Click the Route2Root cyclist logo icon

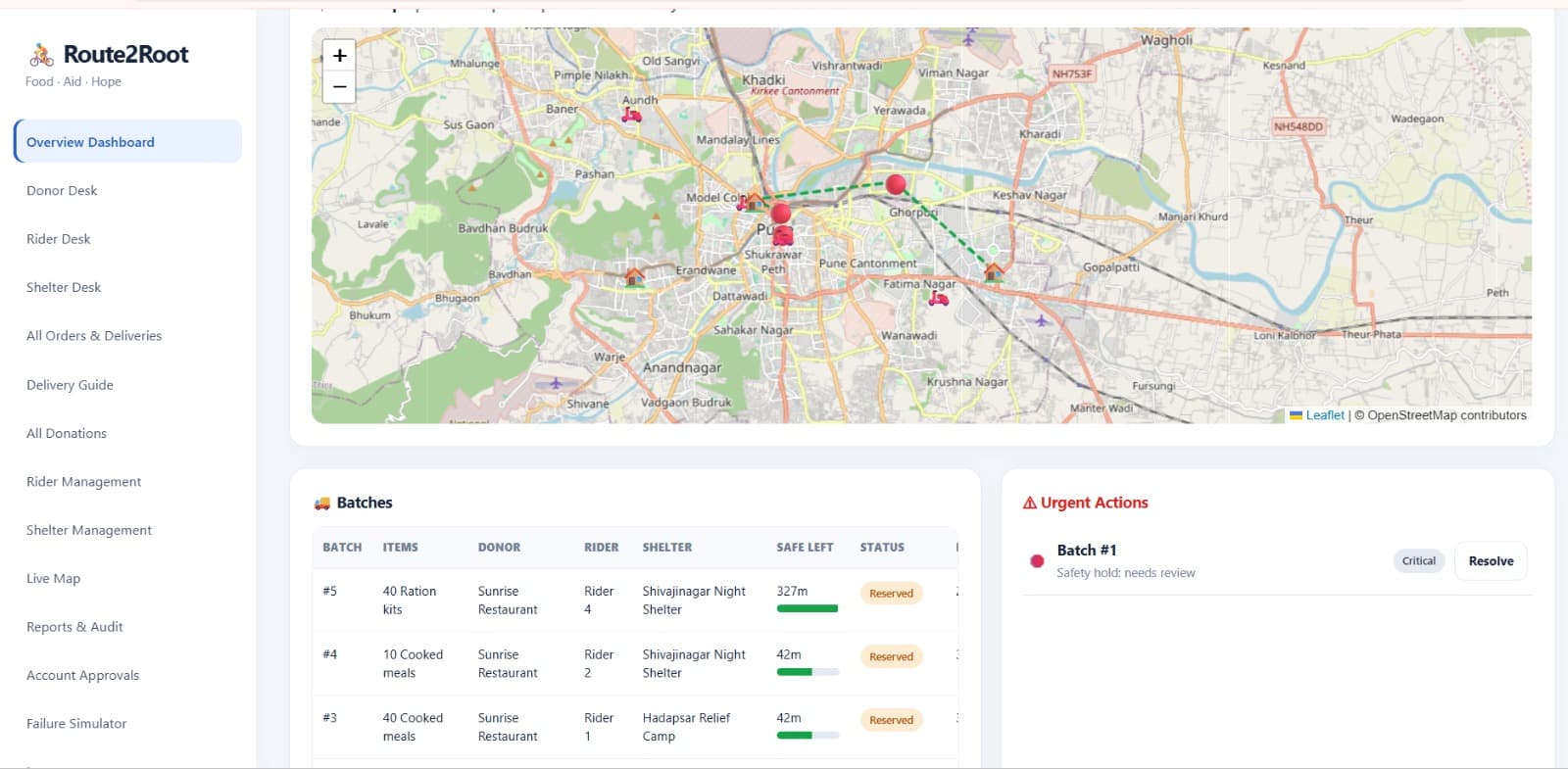click(x=41, y=55)
